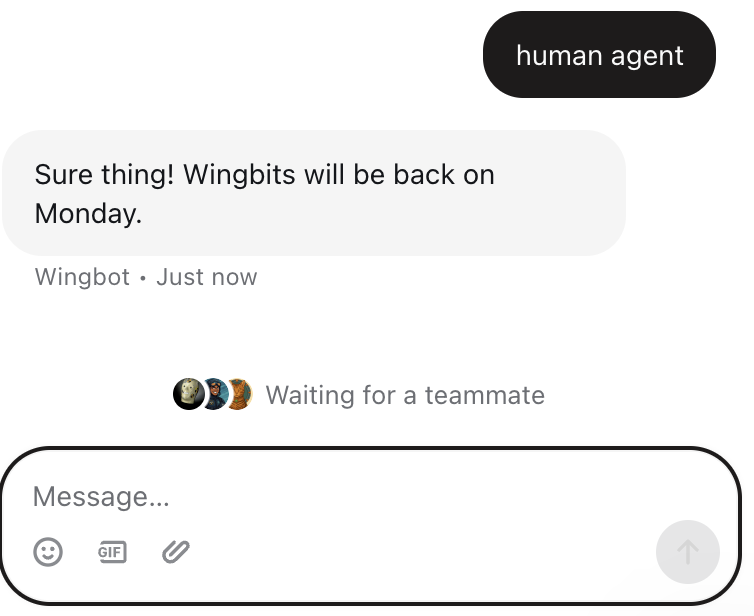This screenshot has width=754, height=616.
Task: Click the Wingbot sender name
Action: pyautogui.click(x=82, y=277)
